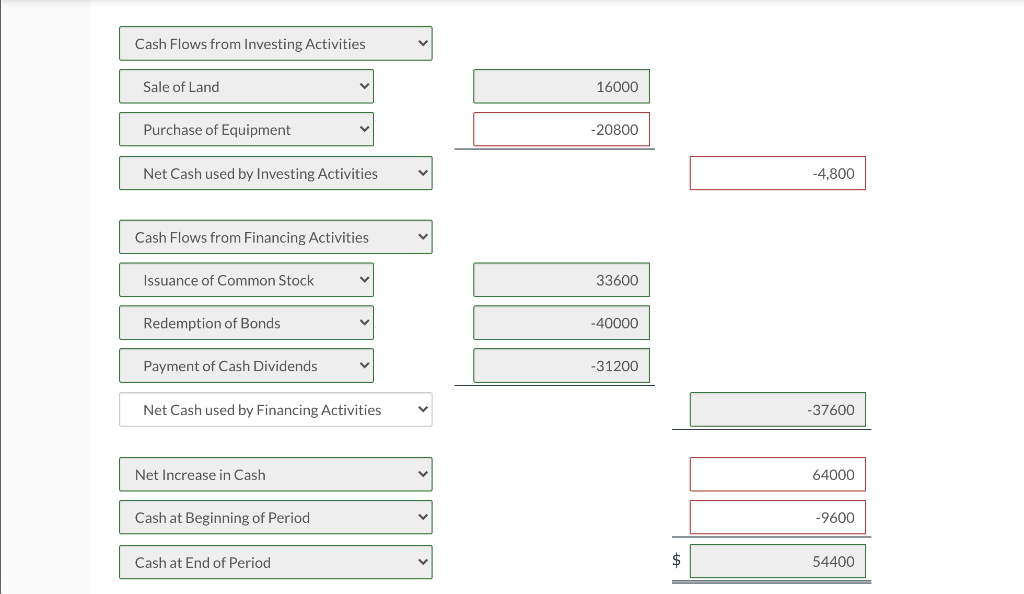Open the Net Increase in Cash dropdown

coord(275,474)
